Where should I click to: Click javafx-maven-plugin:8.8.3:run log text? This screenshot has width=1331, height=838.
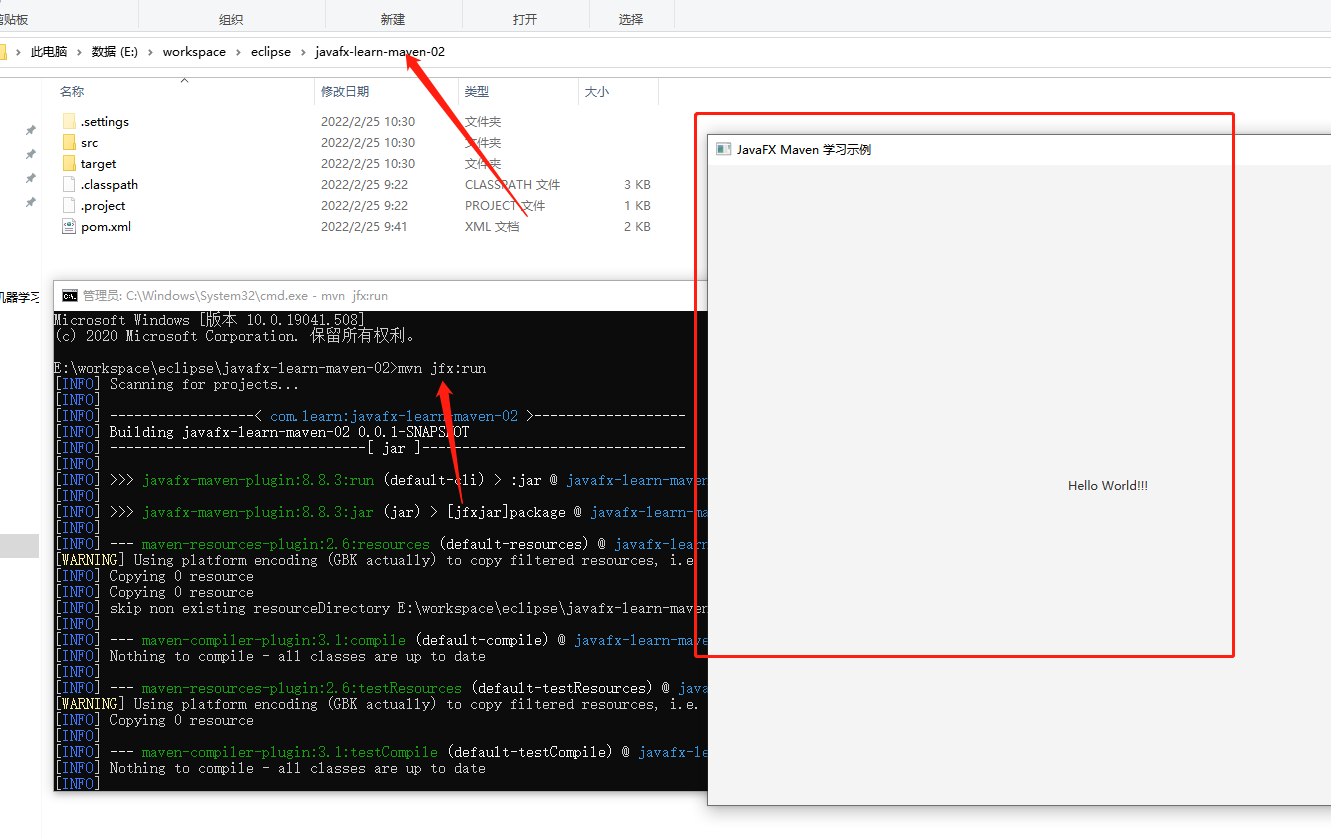point(258,480)
